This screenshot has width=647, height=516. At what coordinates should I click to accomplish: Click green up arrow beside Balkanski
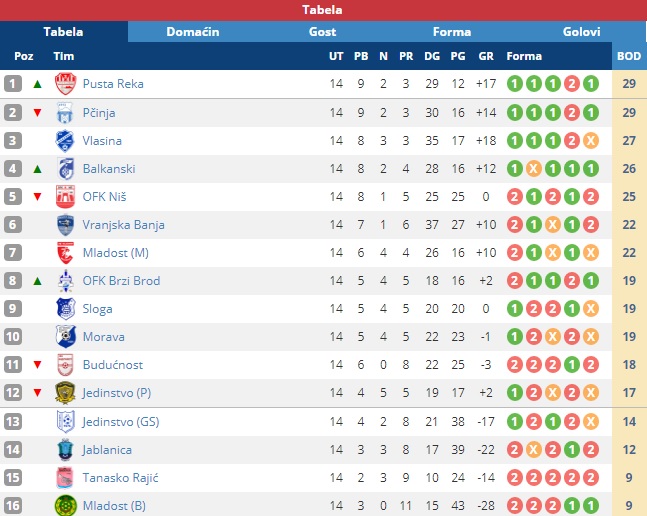tap(38, 169)
